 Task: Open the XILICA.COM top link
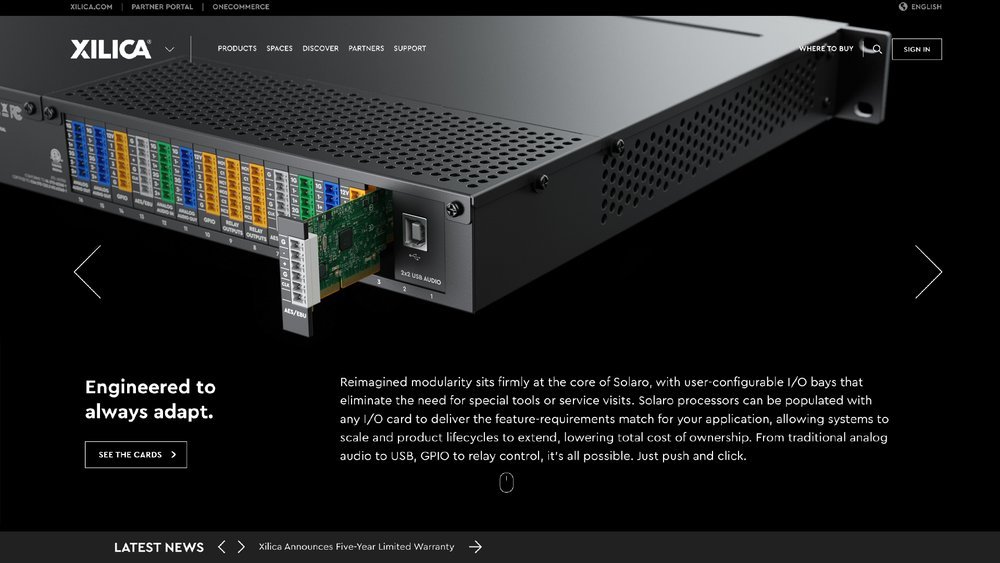(x=91, y=7)
